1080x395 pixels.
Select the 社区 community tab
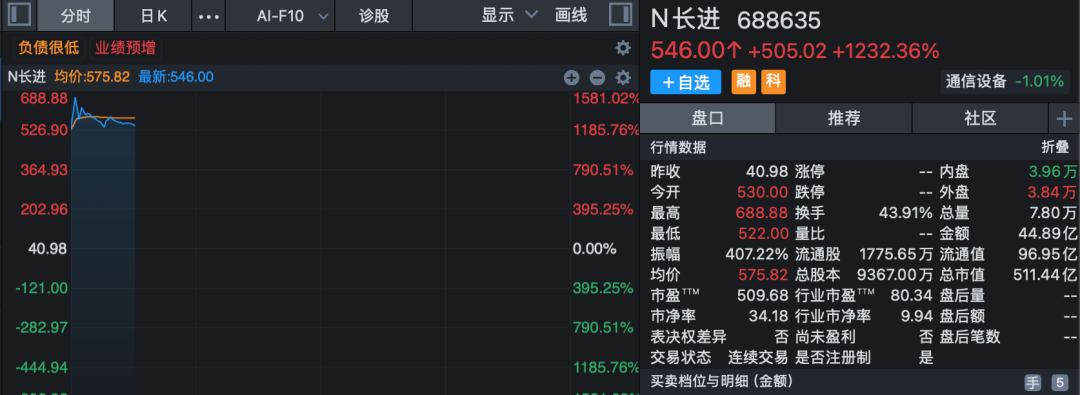tap(980, 119)
